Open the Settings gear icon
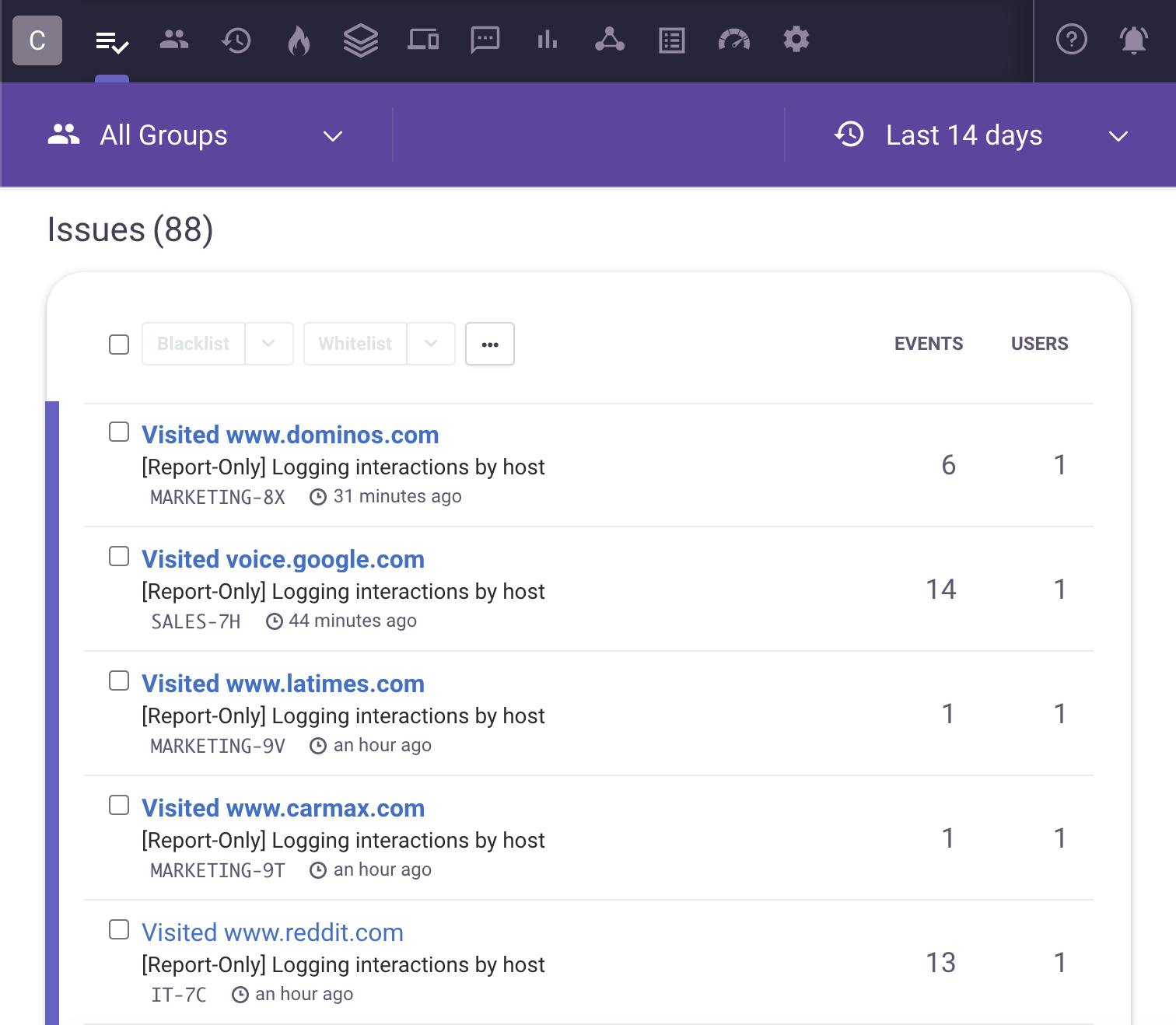Screen dimensions: 1176x1025 [x=796, y=40]
